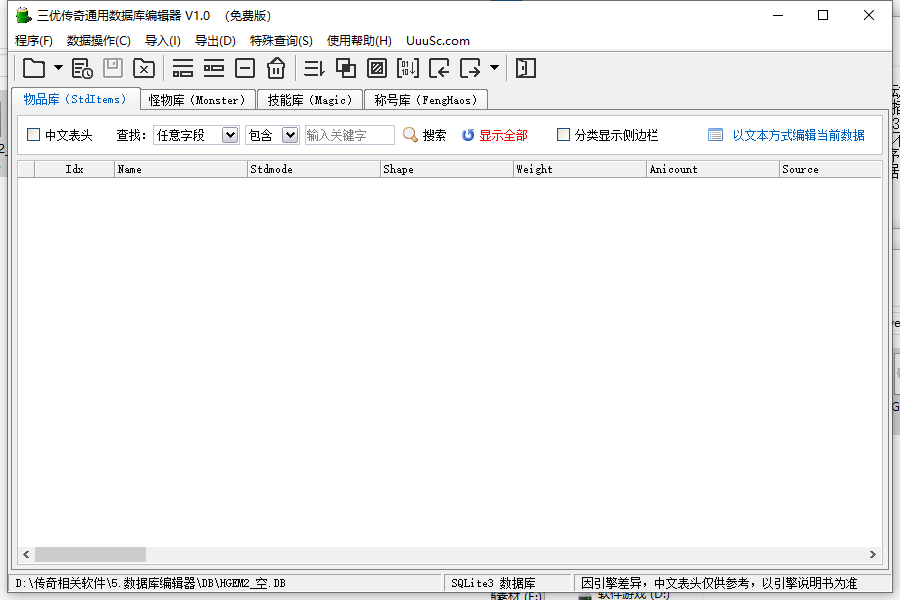Image resolution: width=900 pixels, height=600 pixels.
Task: Switch to the 怪物库 (Monster) tab
Action: coord(196,100)
